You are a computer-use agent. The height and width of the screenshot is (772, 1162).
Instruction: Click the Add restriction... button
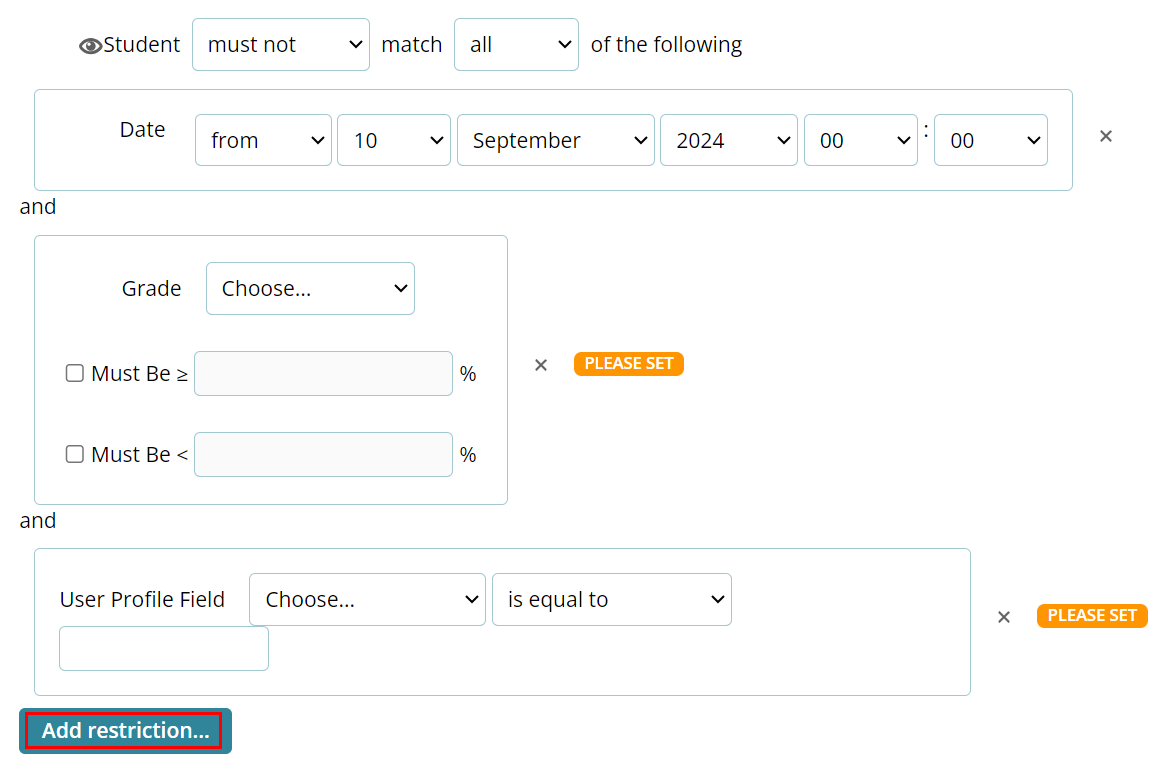(x=125, y=731)
